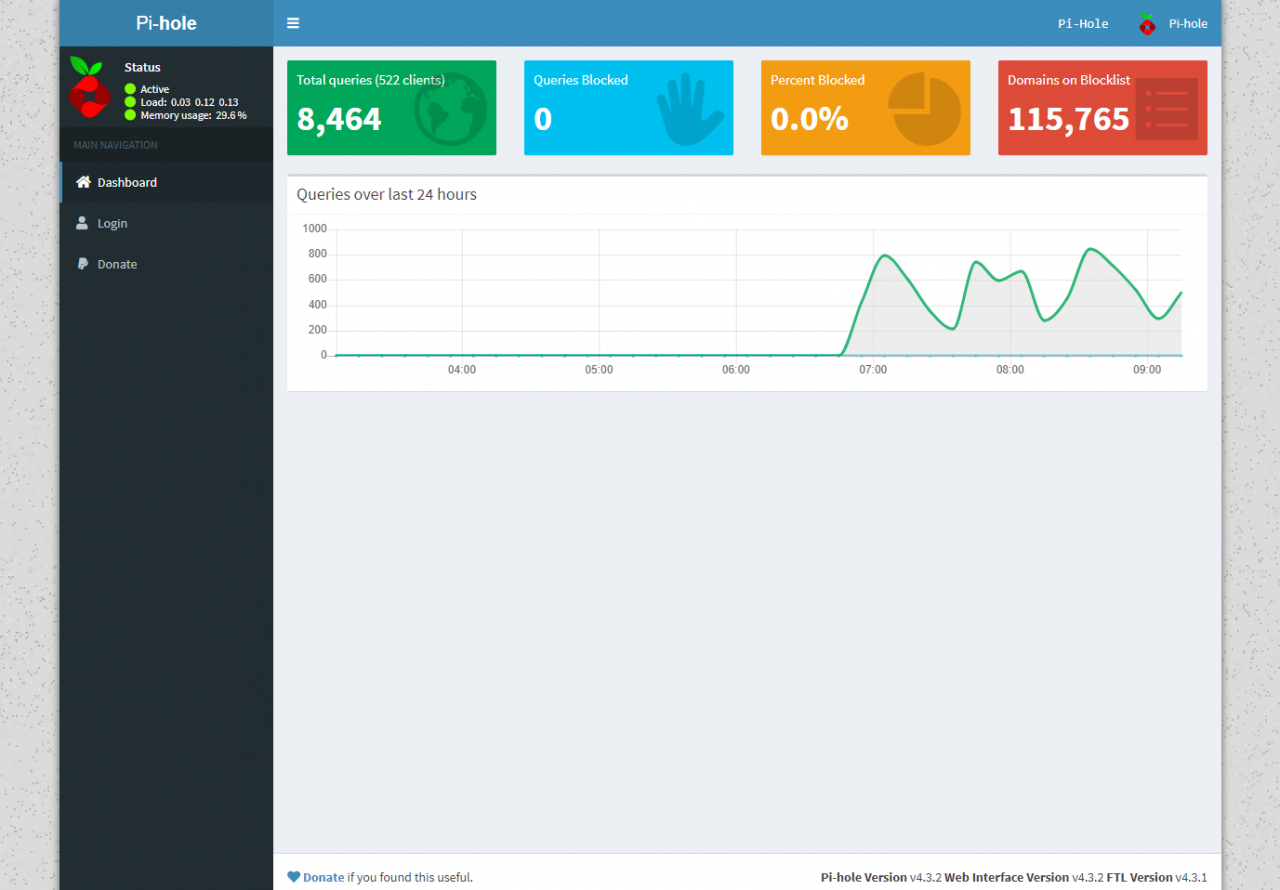The image size is (1280, 890).
Task: Click the Dashboard home icon
Action: point(83,182)
